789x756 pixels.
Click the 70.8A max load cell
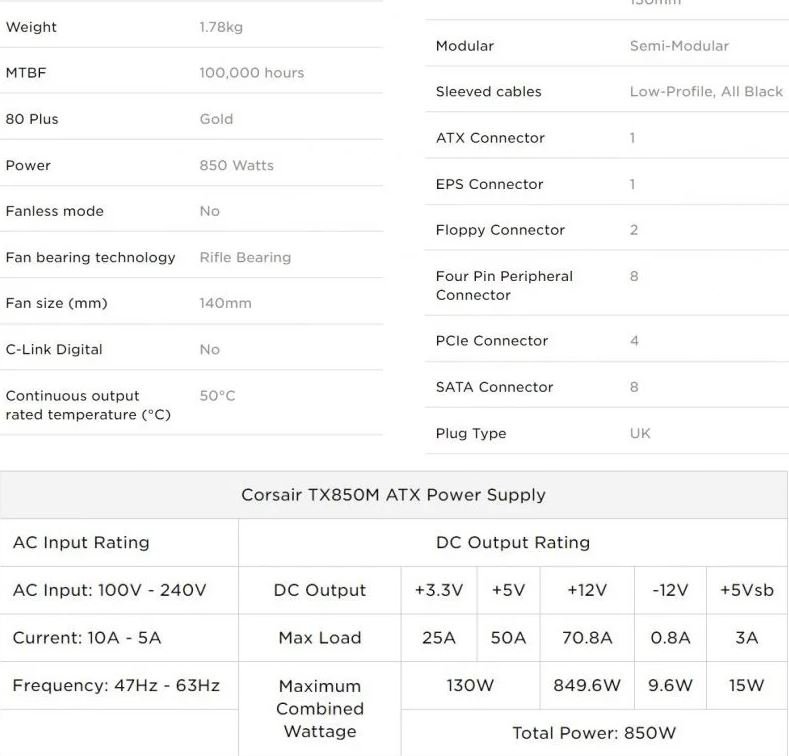pyautogui.click(x=587, y=638)
